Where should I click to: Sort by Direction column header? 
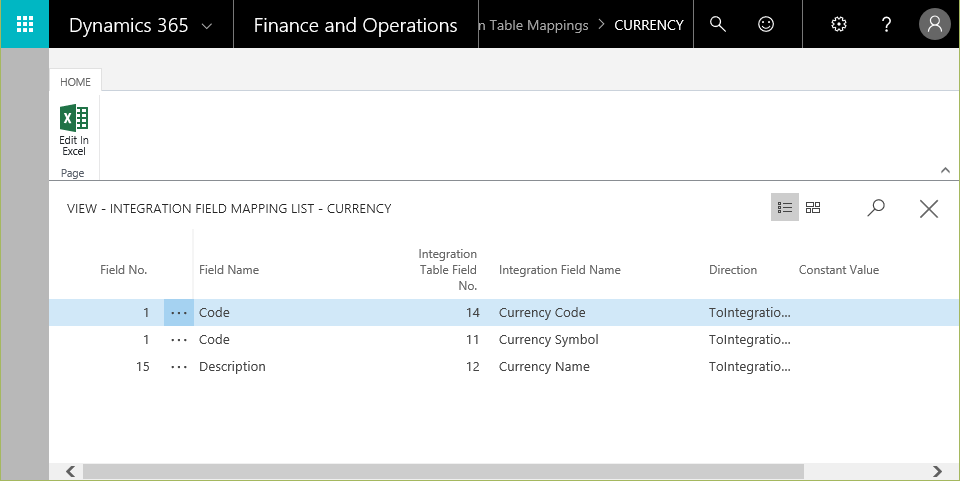pyautogui.click(x=733, y=270)
